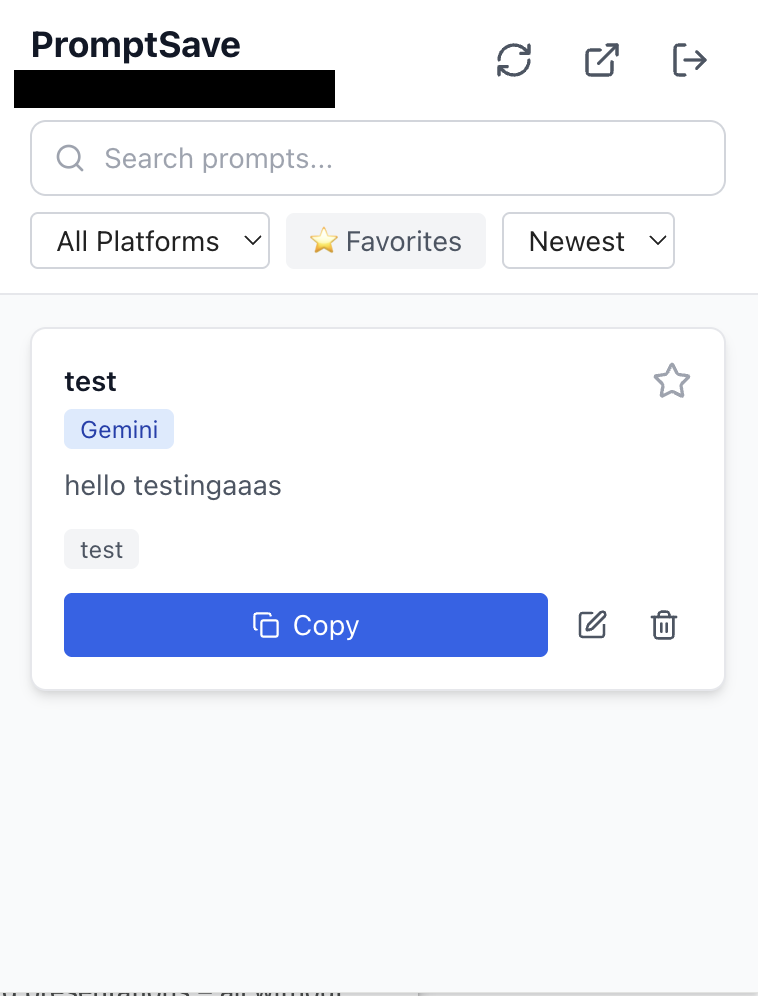Click the gray test tag chip

pyautogui.click(x=101, y=550)
